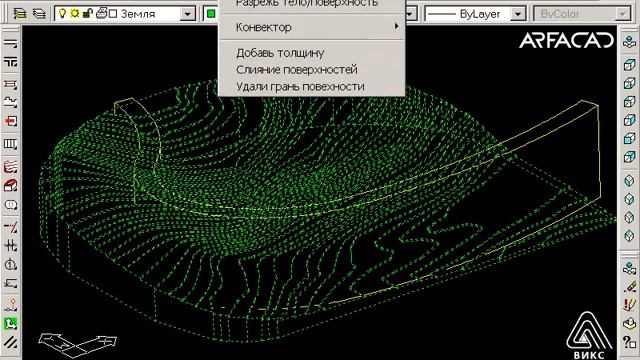This screenshot has width=640, height=360.
Task: Select the red wavy terrain surface tool
Action: [x=11, y=167]
